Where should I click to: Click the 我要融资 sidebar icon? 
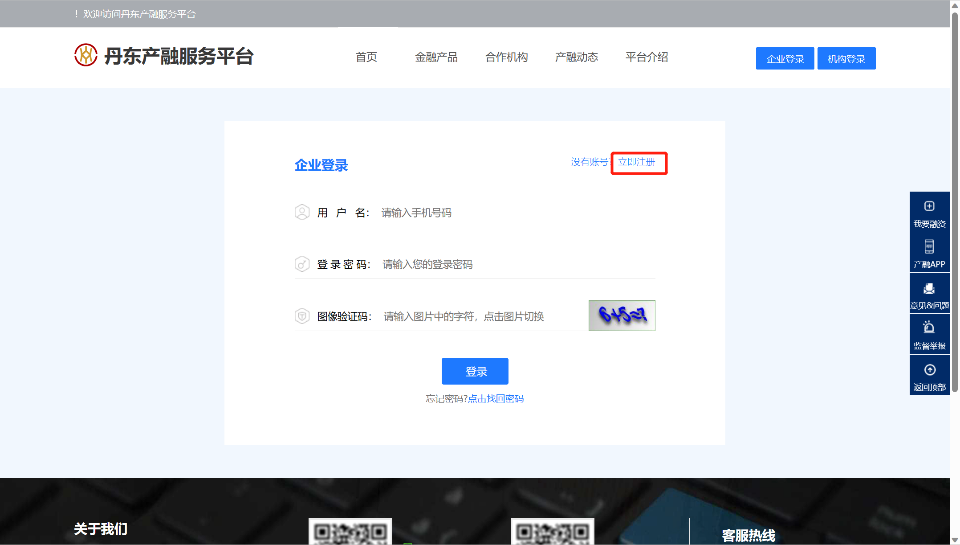929,206
